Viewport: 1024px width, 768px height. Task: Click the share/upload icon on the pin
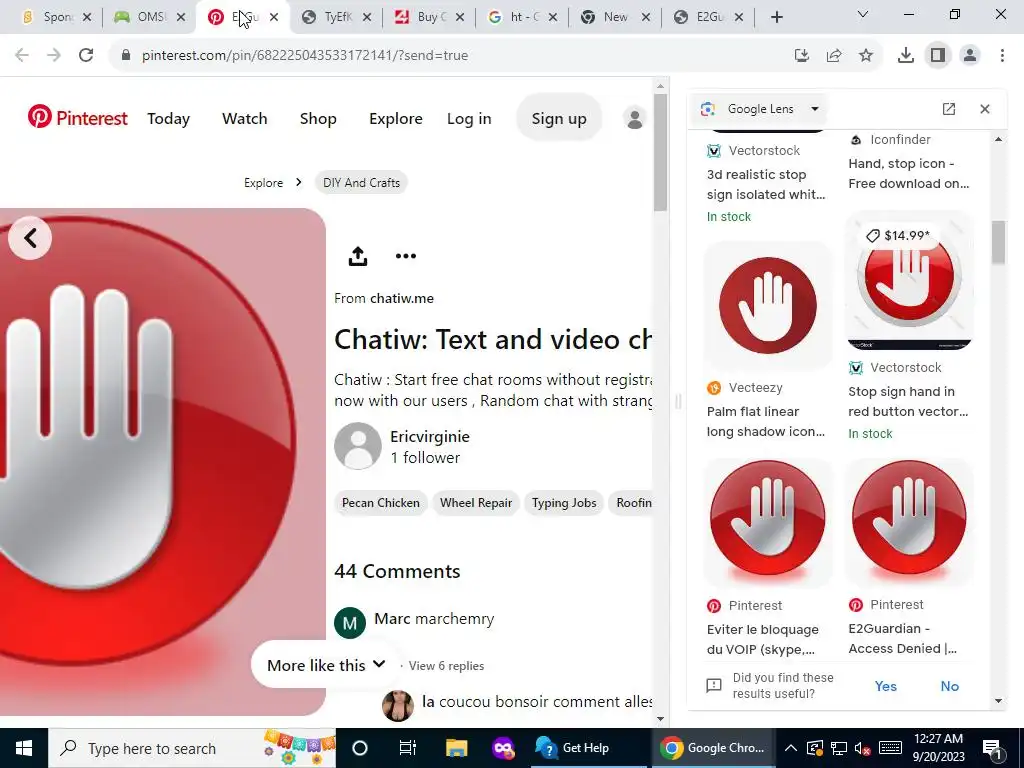pos(358,256)
